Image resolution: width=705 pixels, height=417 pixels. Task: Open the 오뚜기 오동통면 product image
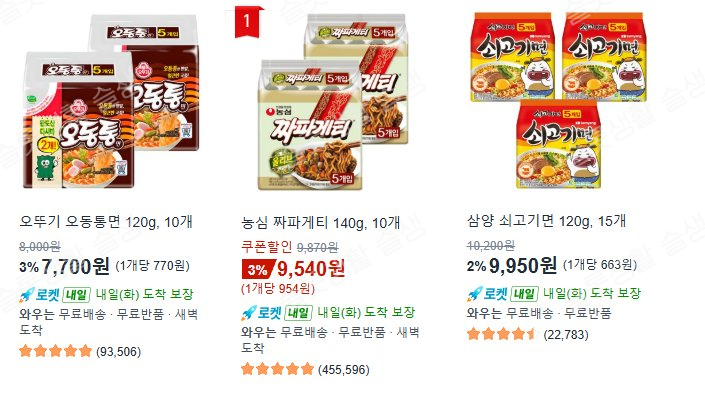(111, 102)
